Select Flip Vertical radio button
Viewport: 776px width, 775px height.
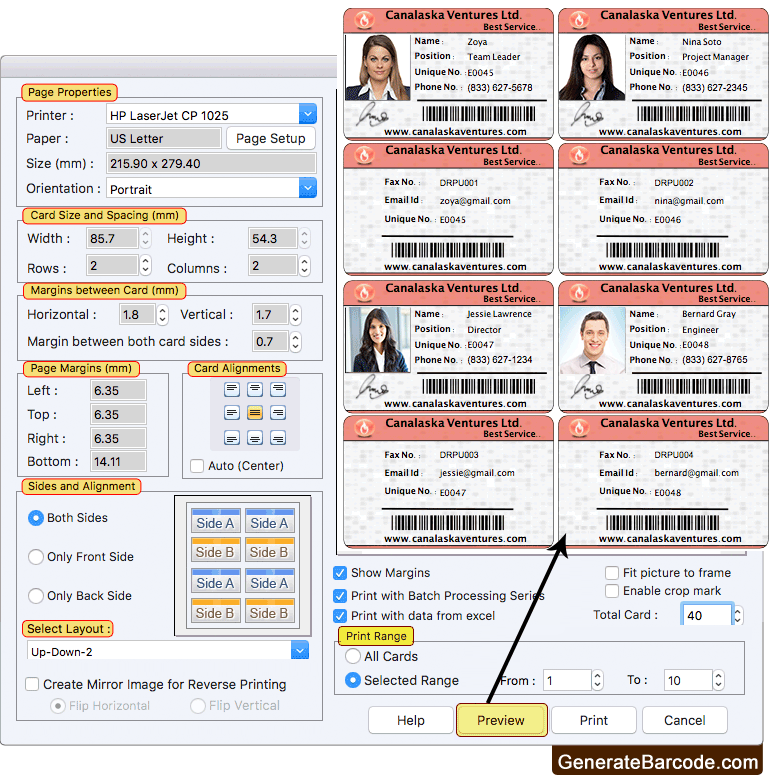pos(198,706)
